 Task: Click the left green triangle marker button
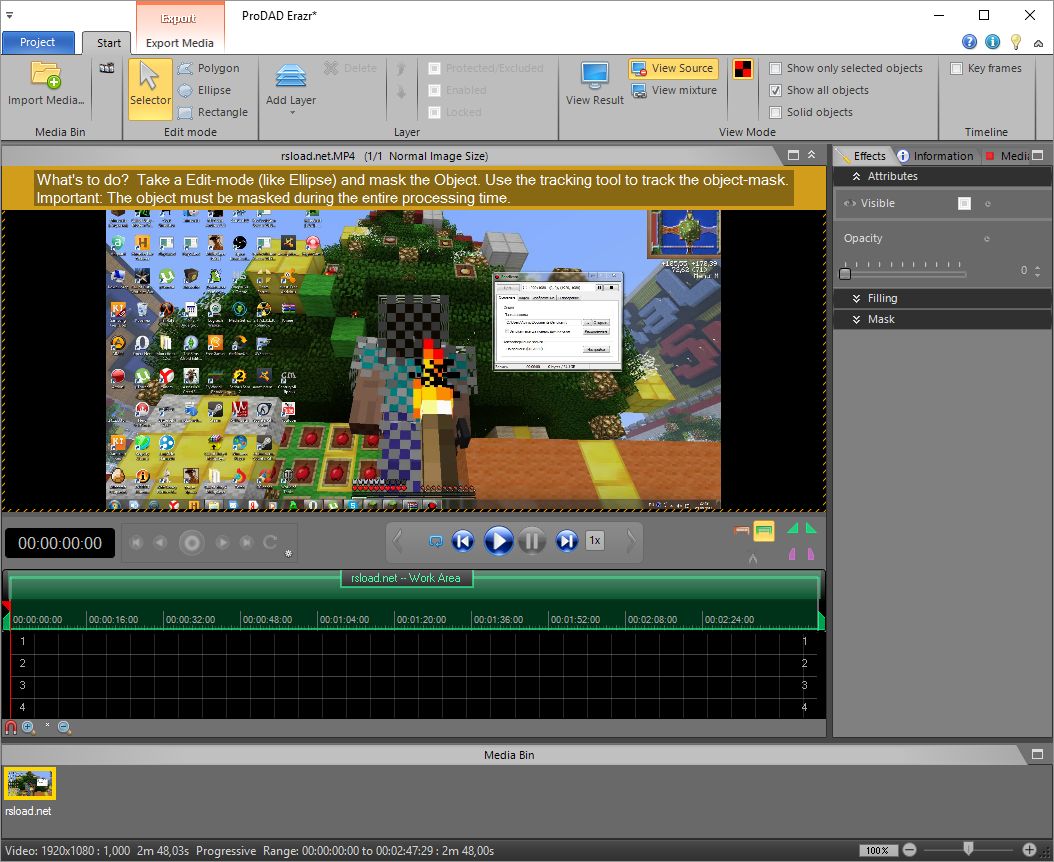click(x=793, y=528)
